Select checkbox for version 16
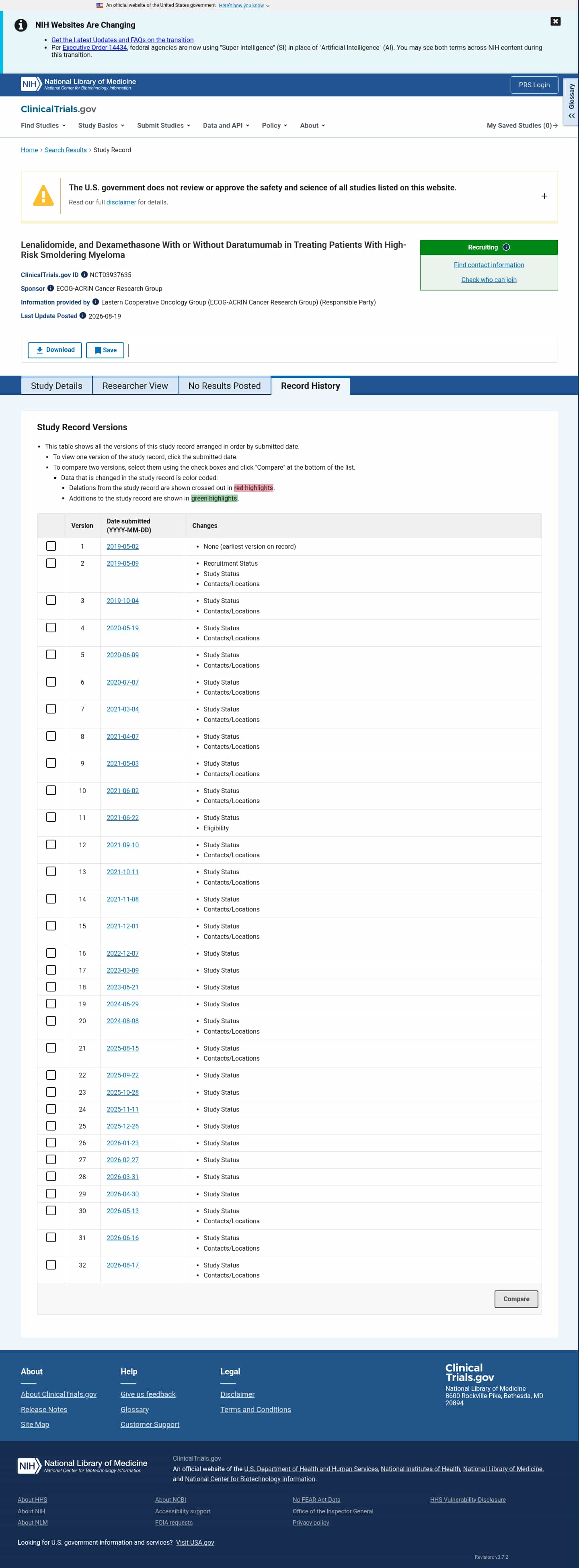The width and height of the screenshot is (579, 1568). pyautogui.click(x=51, y=953)
